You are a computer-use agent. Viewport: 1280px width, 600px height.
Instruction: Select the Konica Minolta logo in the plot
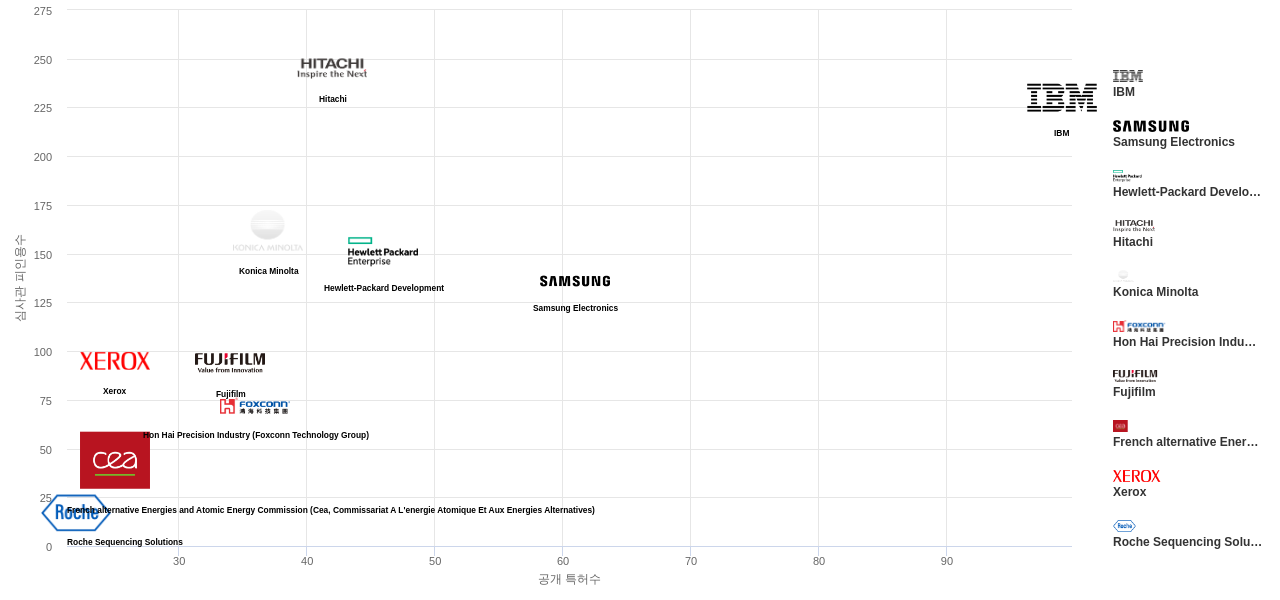[x=267, y=232]
